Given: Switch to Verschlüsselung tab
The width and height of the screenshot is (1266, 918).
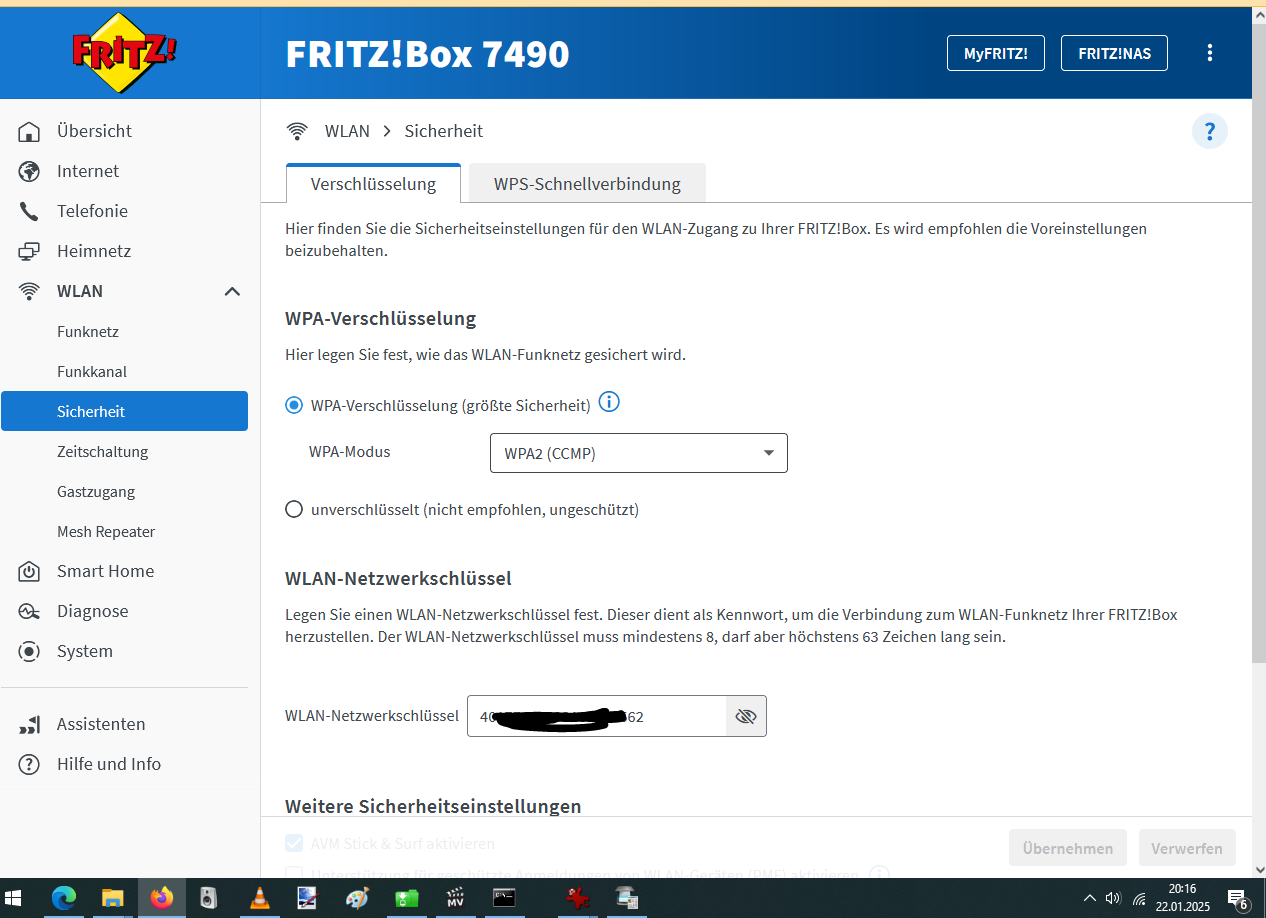Looking at the screenshot, I should tap(373, 184).
